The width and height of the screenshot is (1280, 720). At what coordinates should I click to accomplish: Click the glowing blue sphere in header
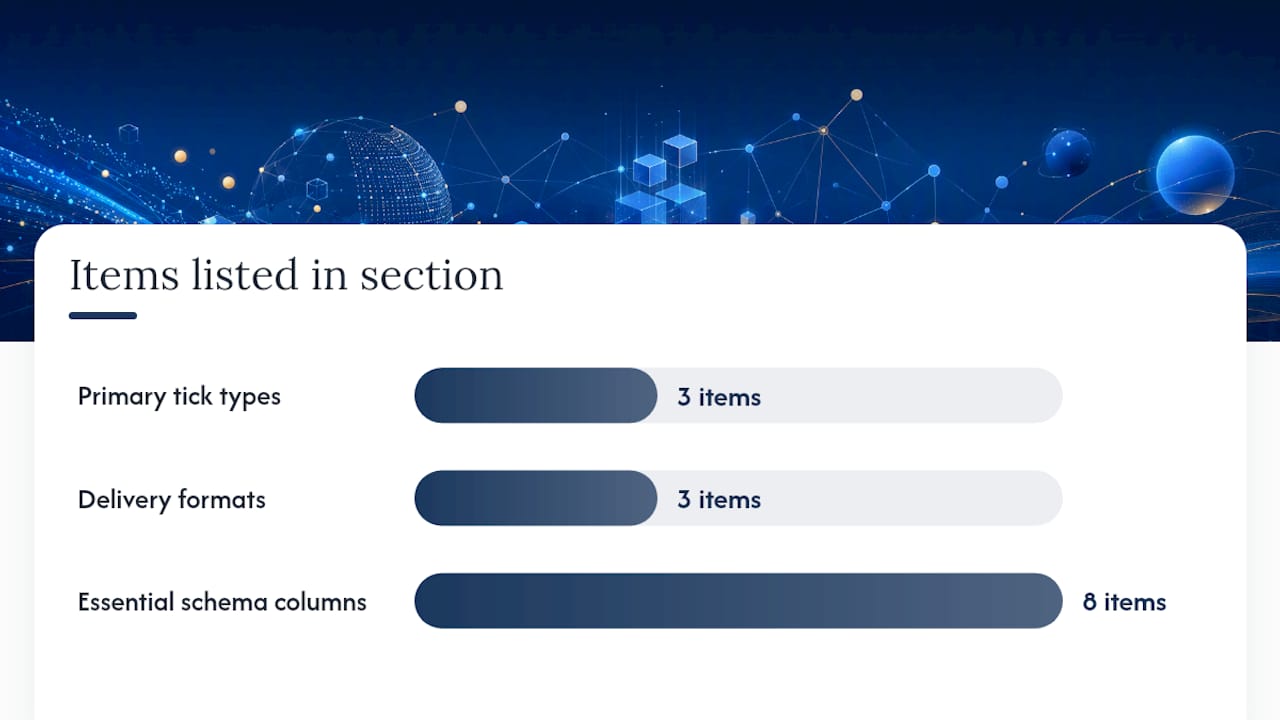pos(1195,174)
